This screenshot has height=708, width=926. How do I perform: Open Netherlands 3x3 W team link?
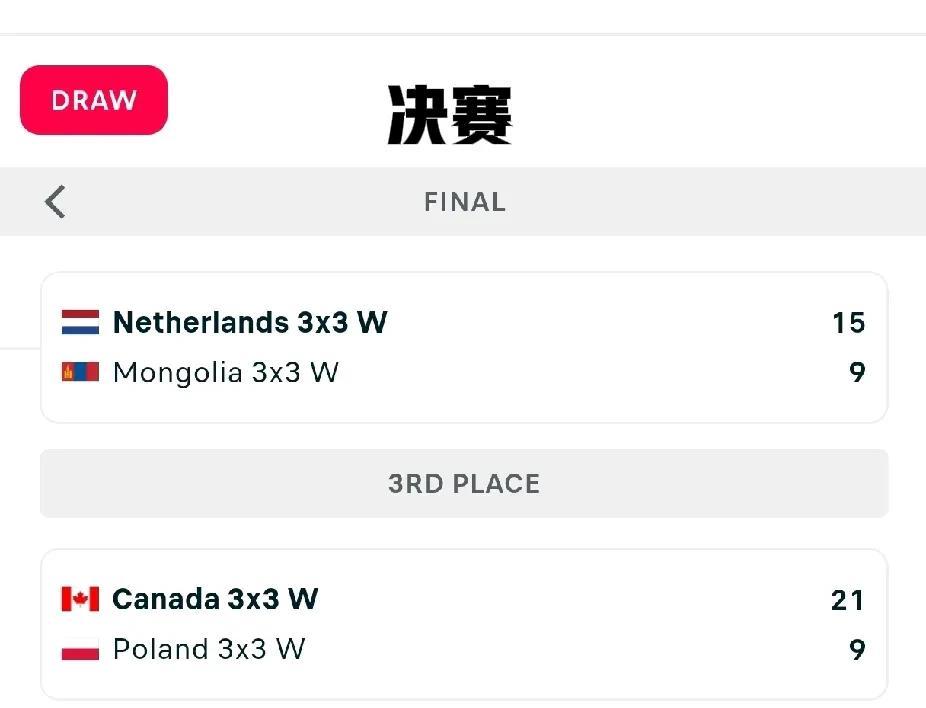tap(250, 322)
